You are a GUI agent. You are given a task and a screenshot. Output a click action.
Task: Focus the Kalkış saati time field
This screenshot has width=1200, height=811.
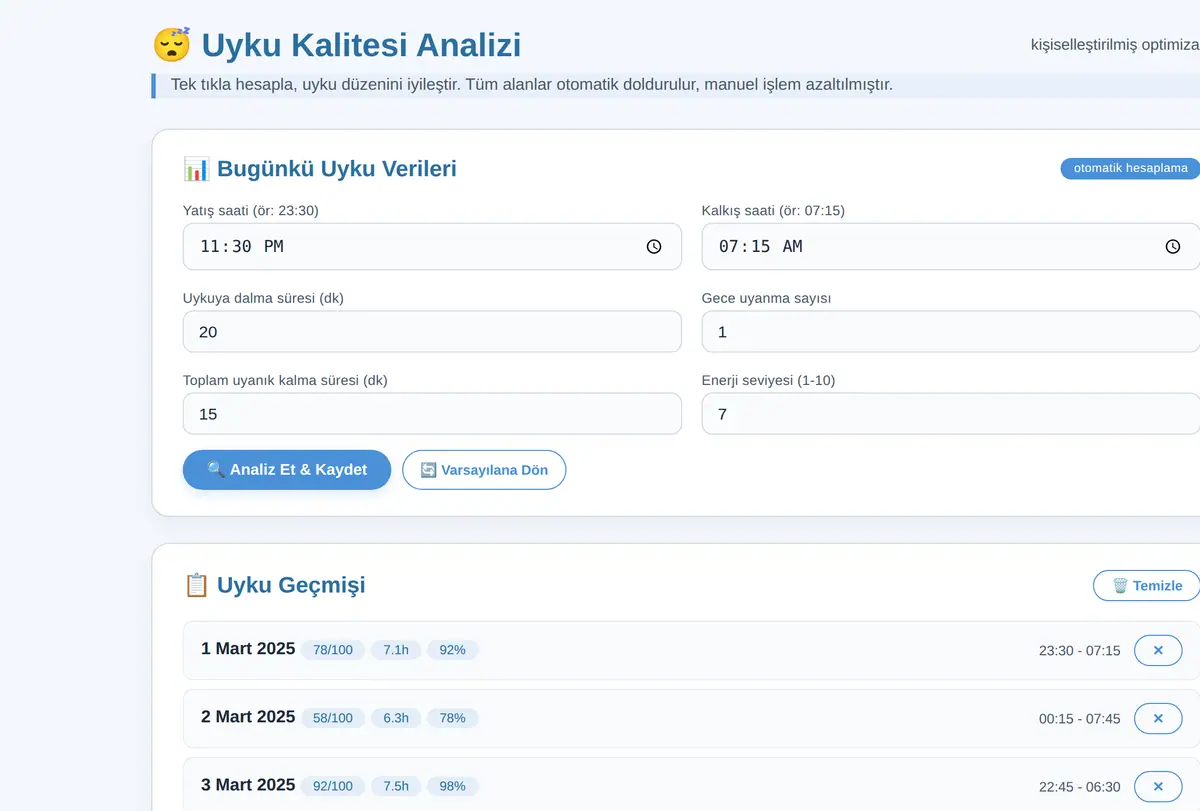[x=950, y=246]
